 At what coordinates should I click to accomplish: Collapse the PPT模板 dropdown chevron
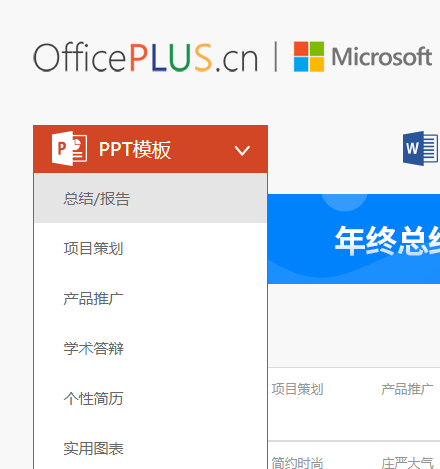pyautogui.click(x=242, y=150)
